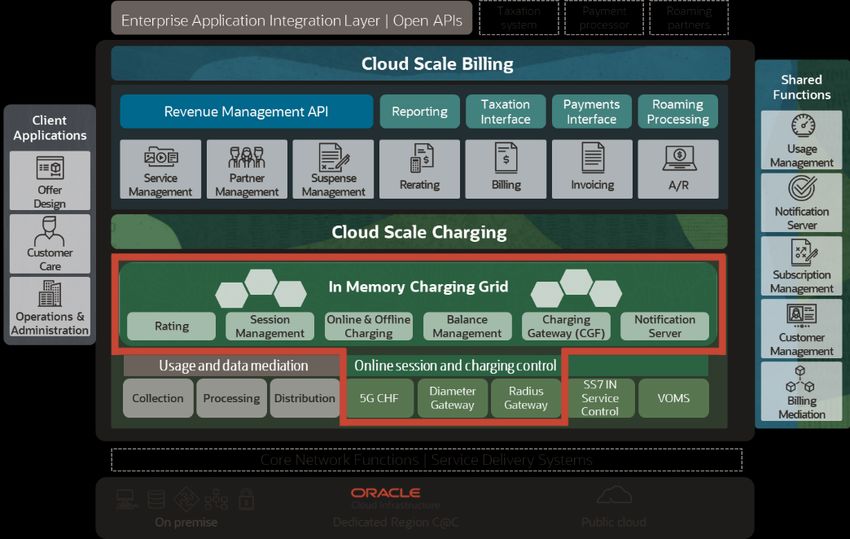
Task: Select the 'On premise' label
Action: point(186,522)
